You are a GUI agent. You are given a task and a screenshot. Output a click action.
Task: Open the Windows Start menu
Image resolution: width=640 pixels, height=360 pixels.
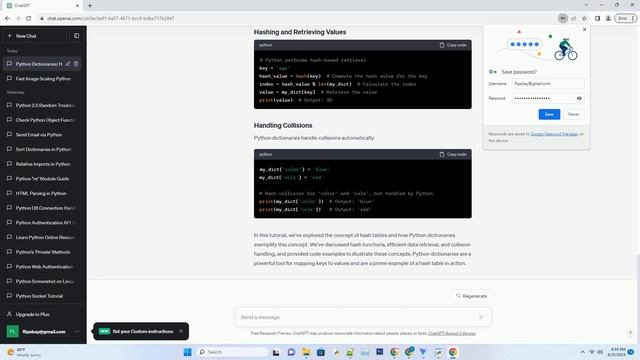pyautogui.click(x=187, y=352)
